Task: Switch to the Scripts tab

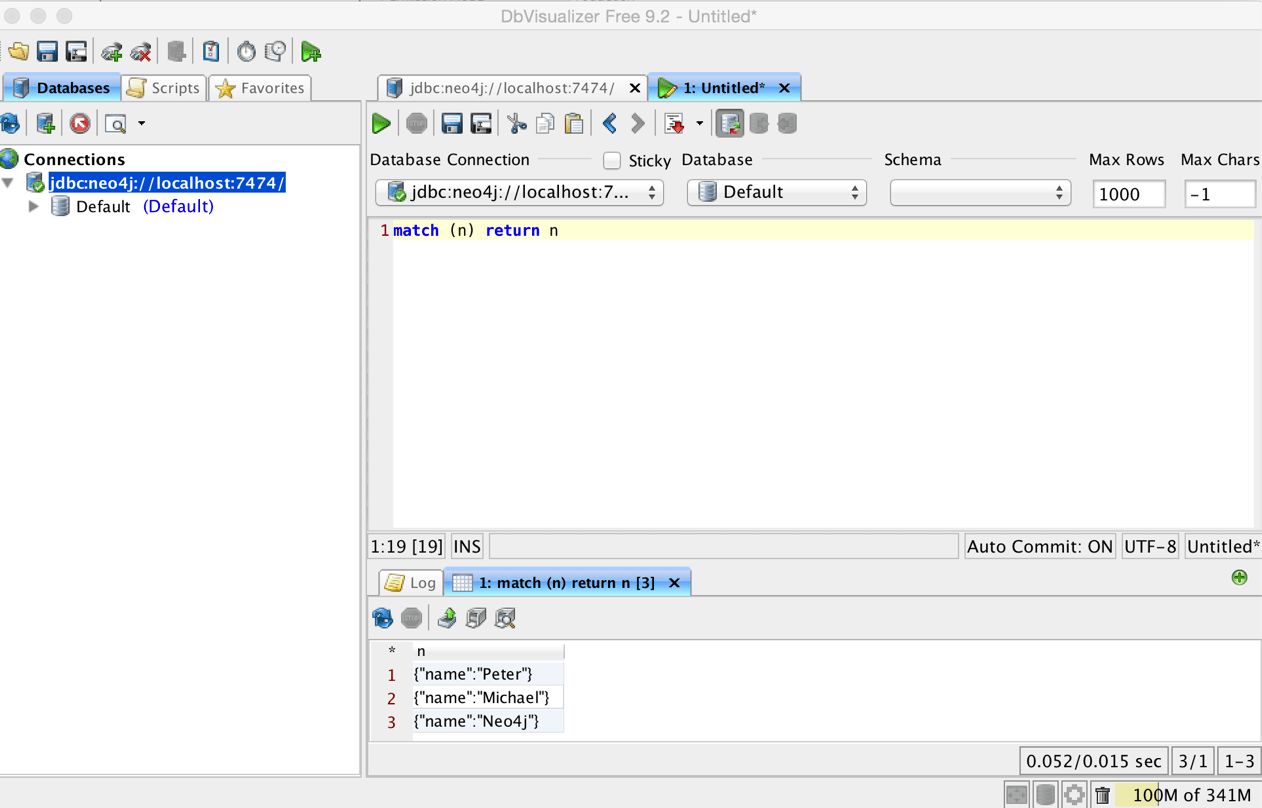Action: [163, 88]
